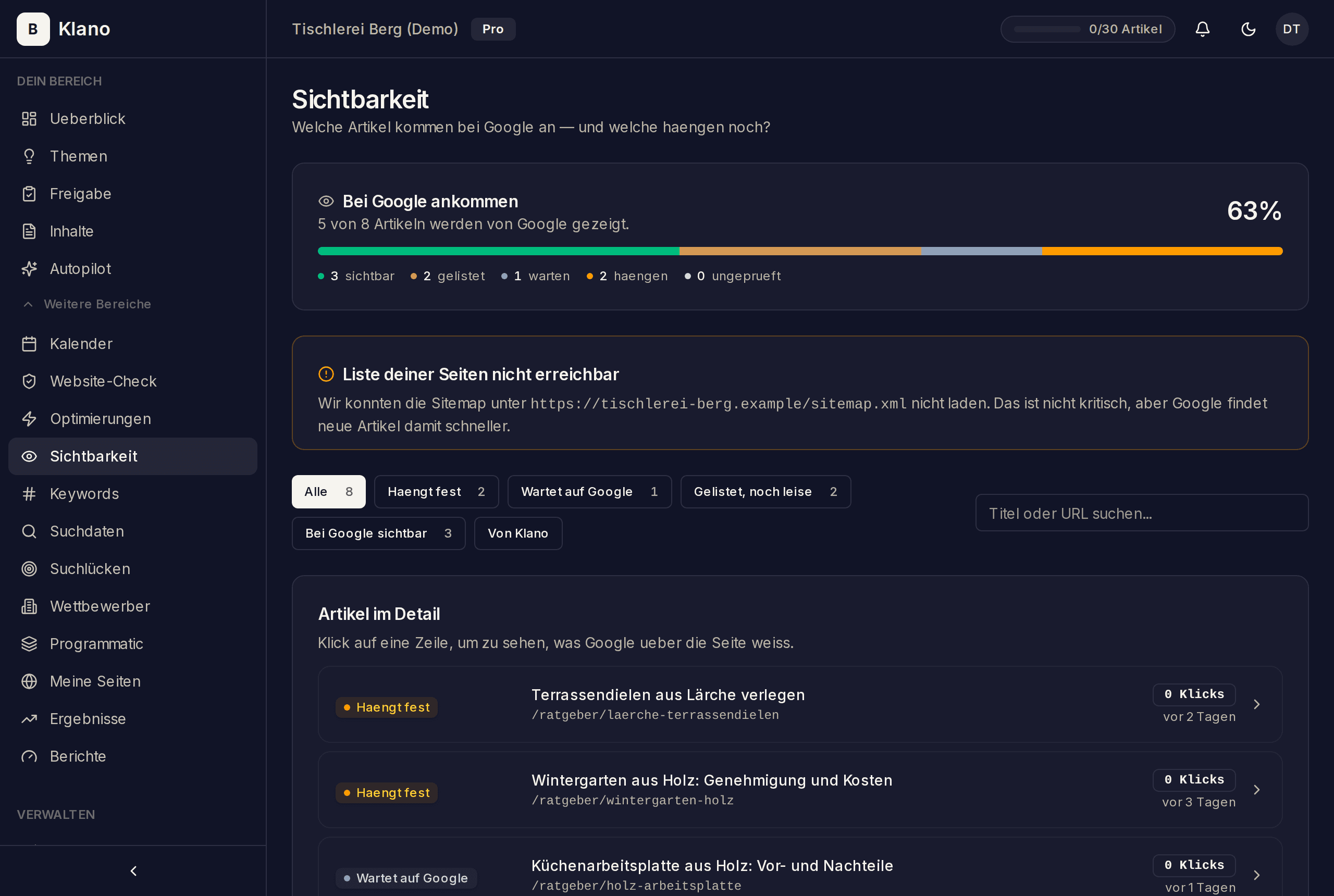Filter by Haengt fest
Screen dimensions: 1334x896
coord(436,492)
